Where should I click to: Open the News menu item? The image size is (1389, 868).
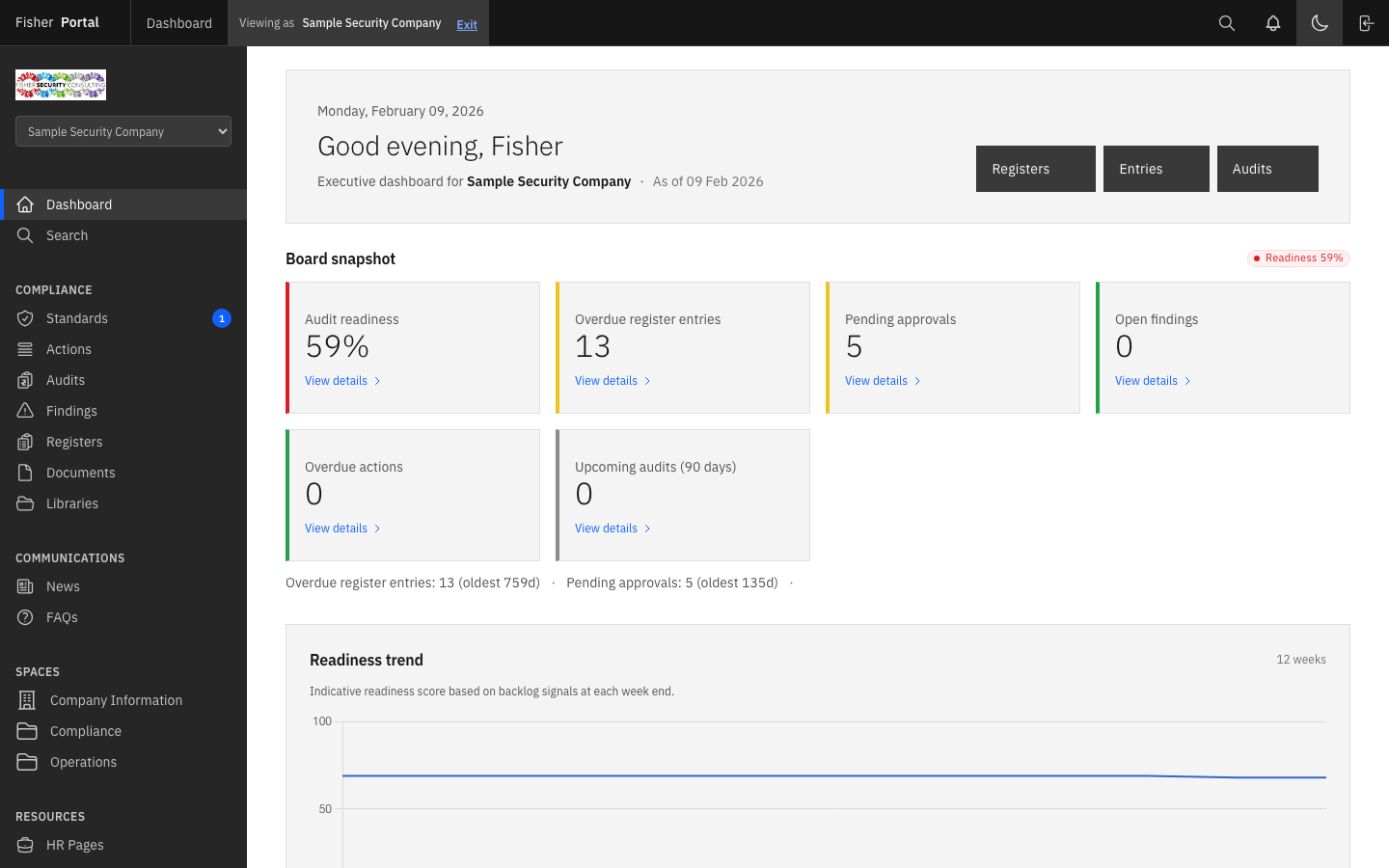(x=63, y=585)
